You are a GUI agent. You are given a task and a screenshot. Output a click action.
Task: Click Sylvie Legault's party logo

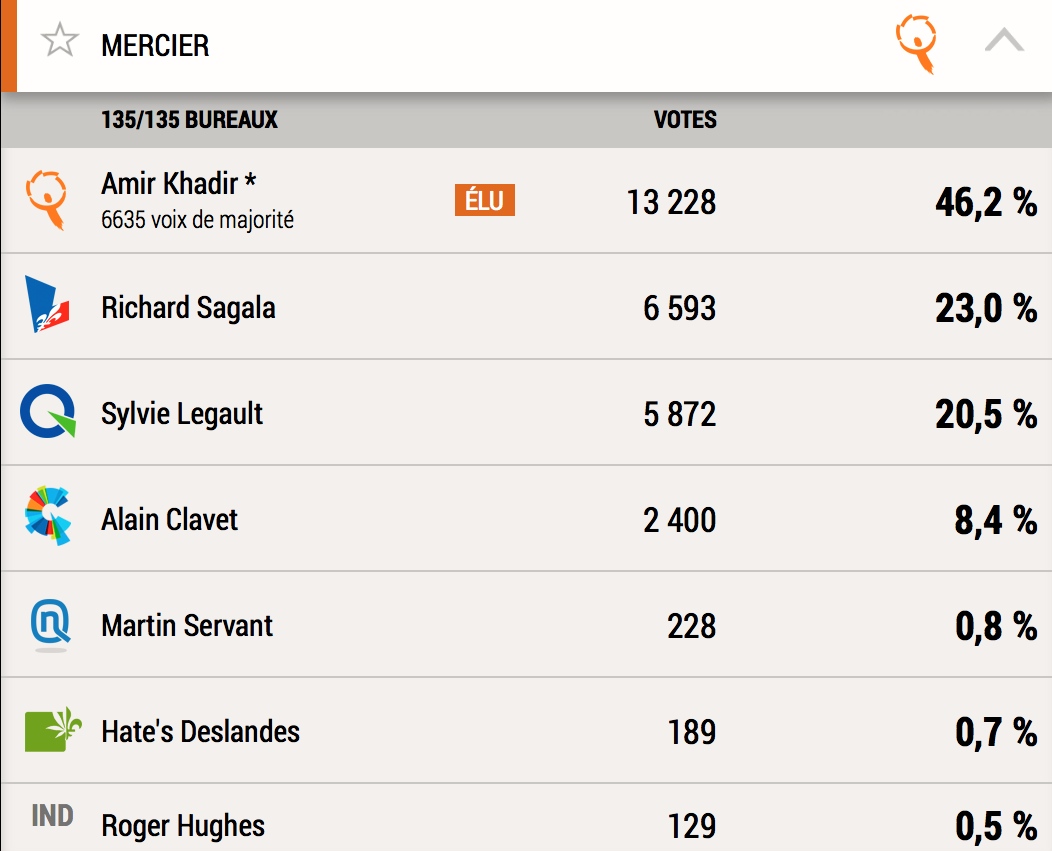pos(47,412)
